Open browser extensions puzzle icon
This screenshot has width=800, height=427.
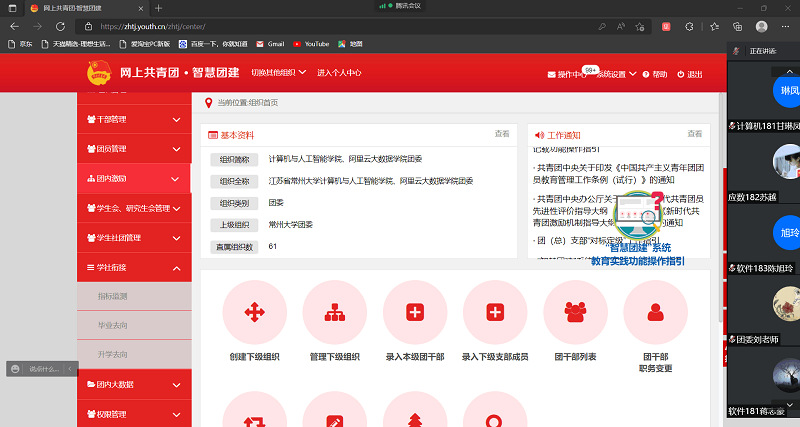coord(689,27)
